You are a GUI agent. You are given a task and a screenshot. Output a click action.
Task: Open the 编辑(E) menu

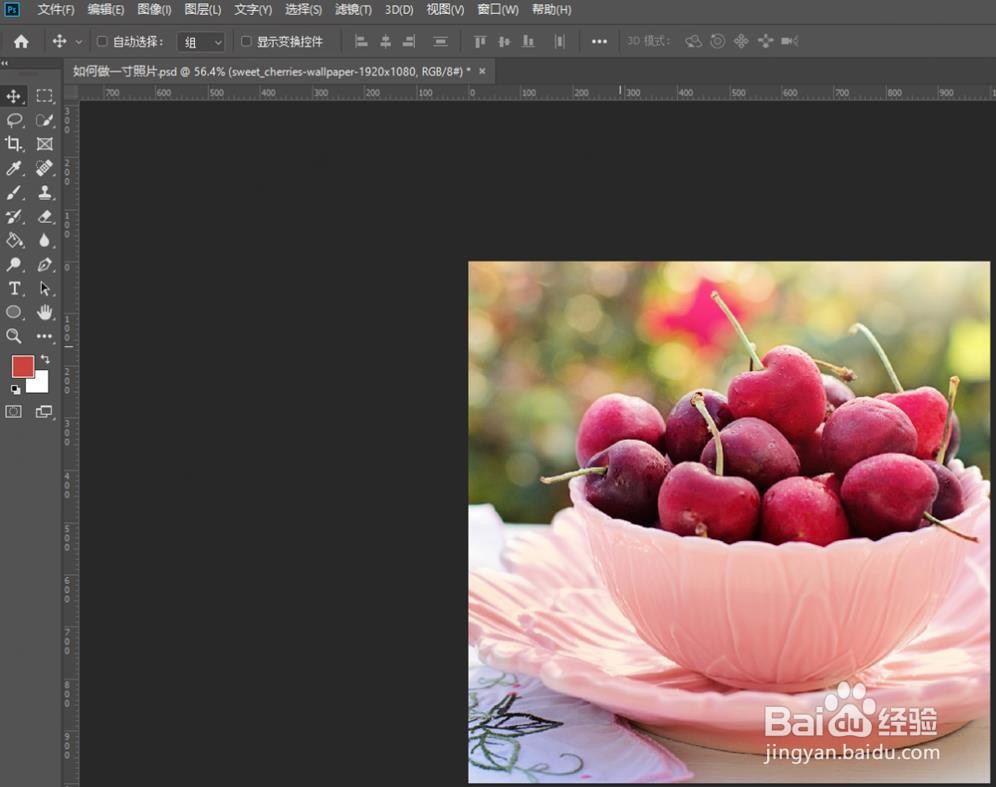[x=106, y=10]
